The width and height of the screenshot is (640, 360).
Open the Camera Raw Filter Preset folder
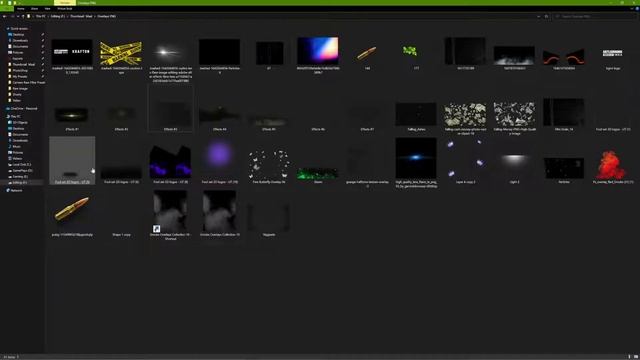(x=28, y=82)
